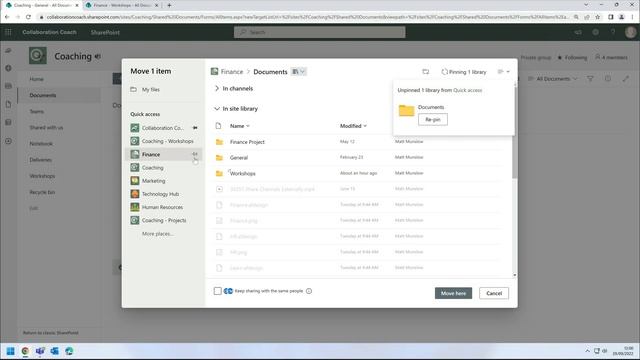The image size is (640, 360).
Task: Click Collaboration Coach header title
Action: pyautogui.click(x=49, y=32)
